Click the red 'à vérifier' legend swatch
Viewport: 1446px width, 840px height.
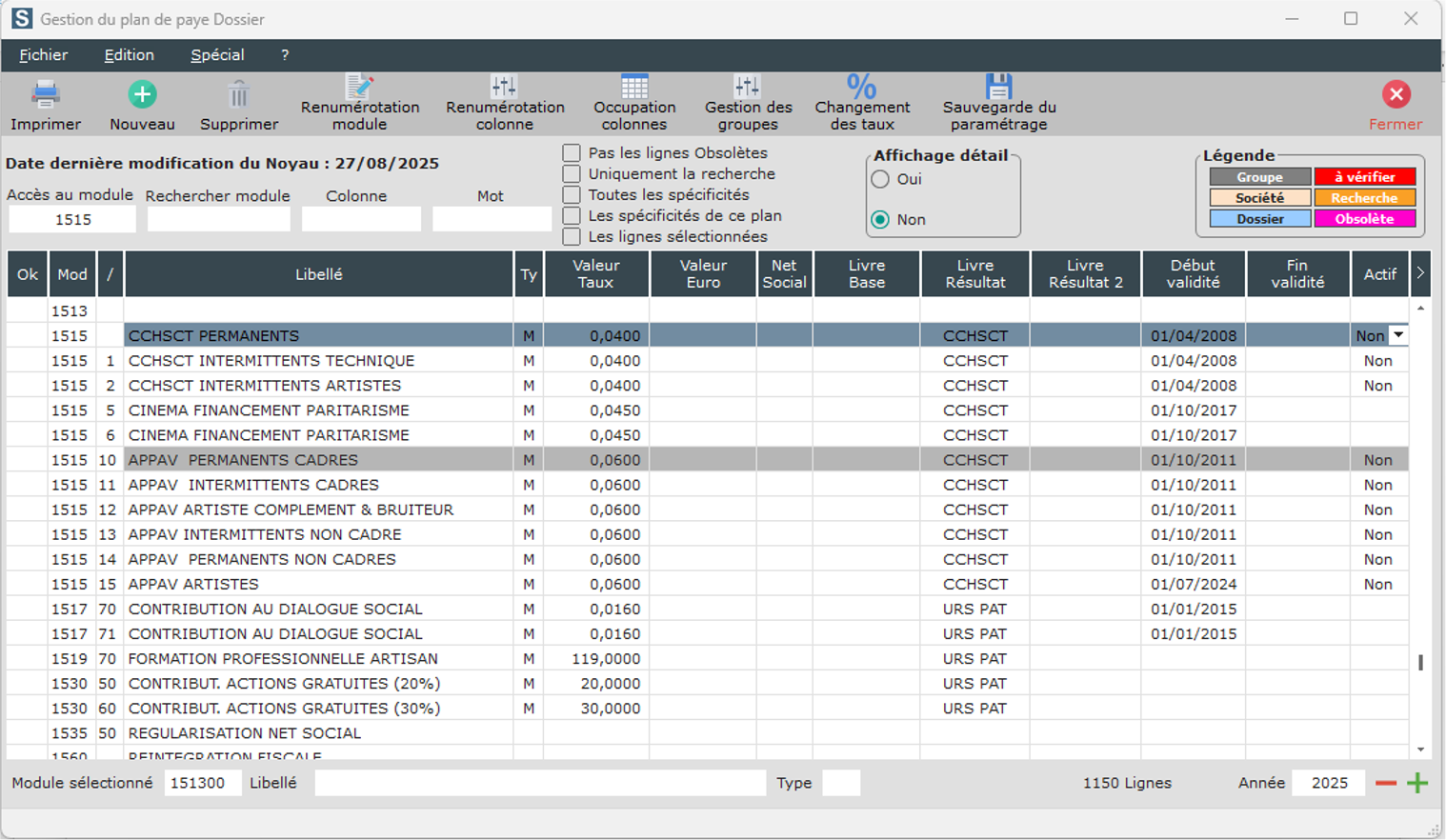1364,177
